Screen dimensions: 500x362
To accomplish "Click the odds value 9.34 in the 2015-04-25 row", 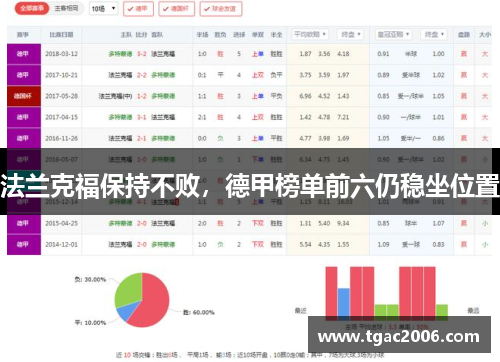I will 343,223.
